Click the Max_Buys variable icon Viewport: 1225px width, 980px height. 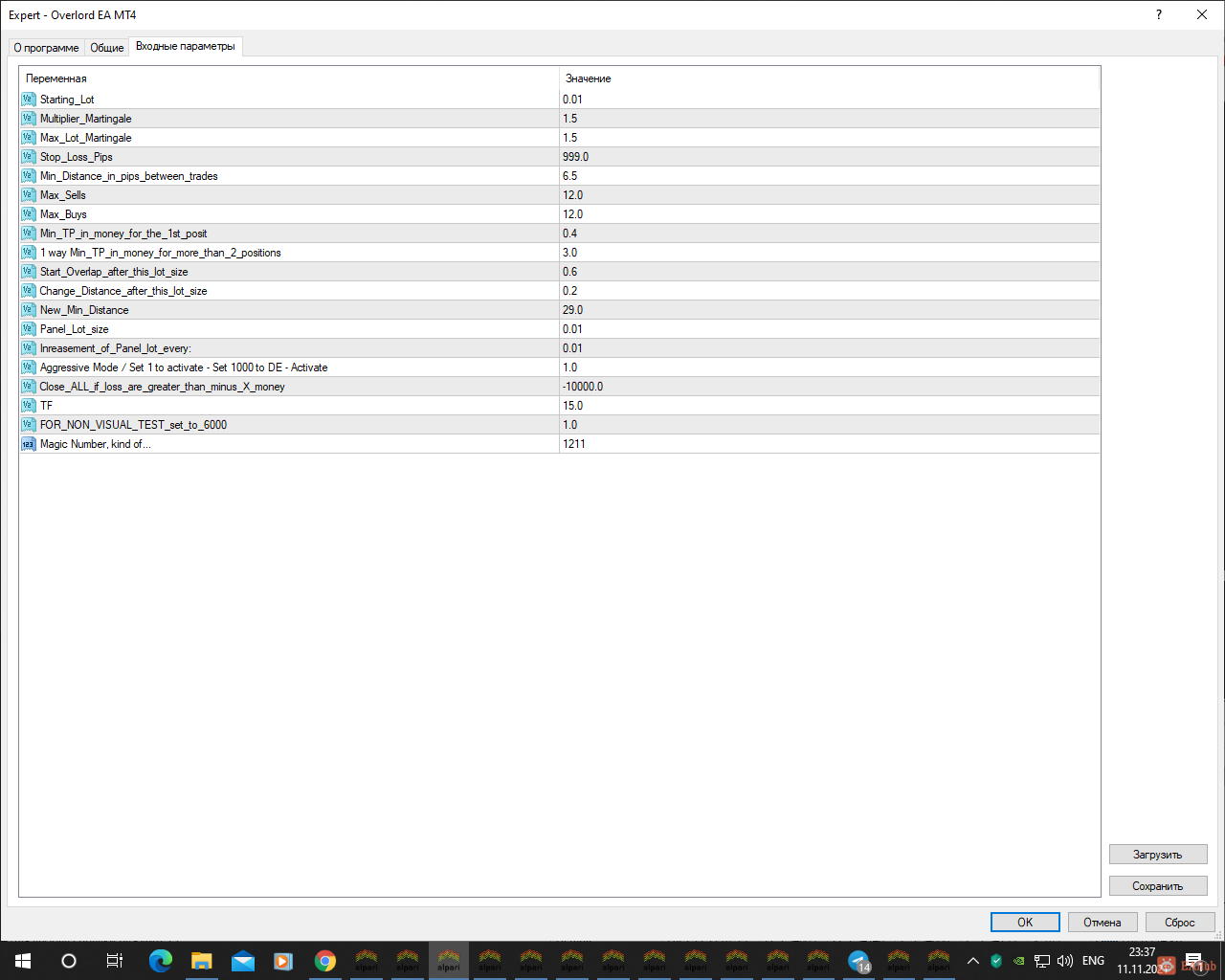(x=29, y=214)
